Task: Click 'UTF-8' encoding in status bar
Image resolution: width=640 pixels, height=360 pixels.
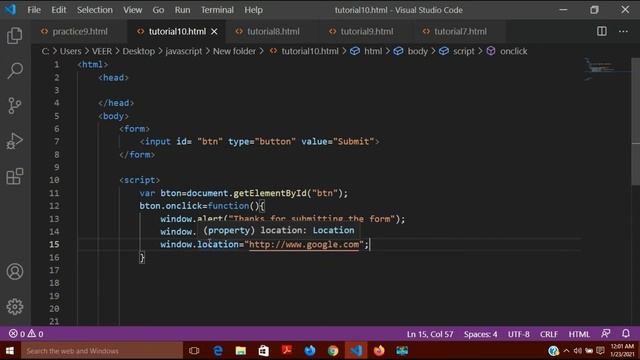Action: pyautogui.click(x=518, y=334)
